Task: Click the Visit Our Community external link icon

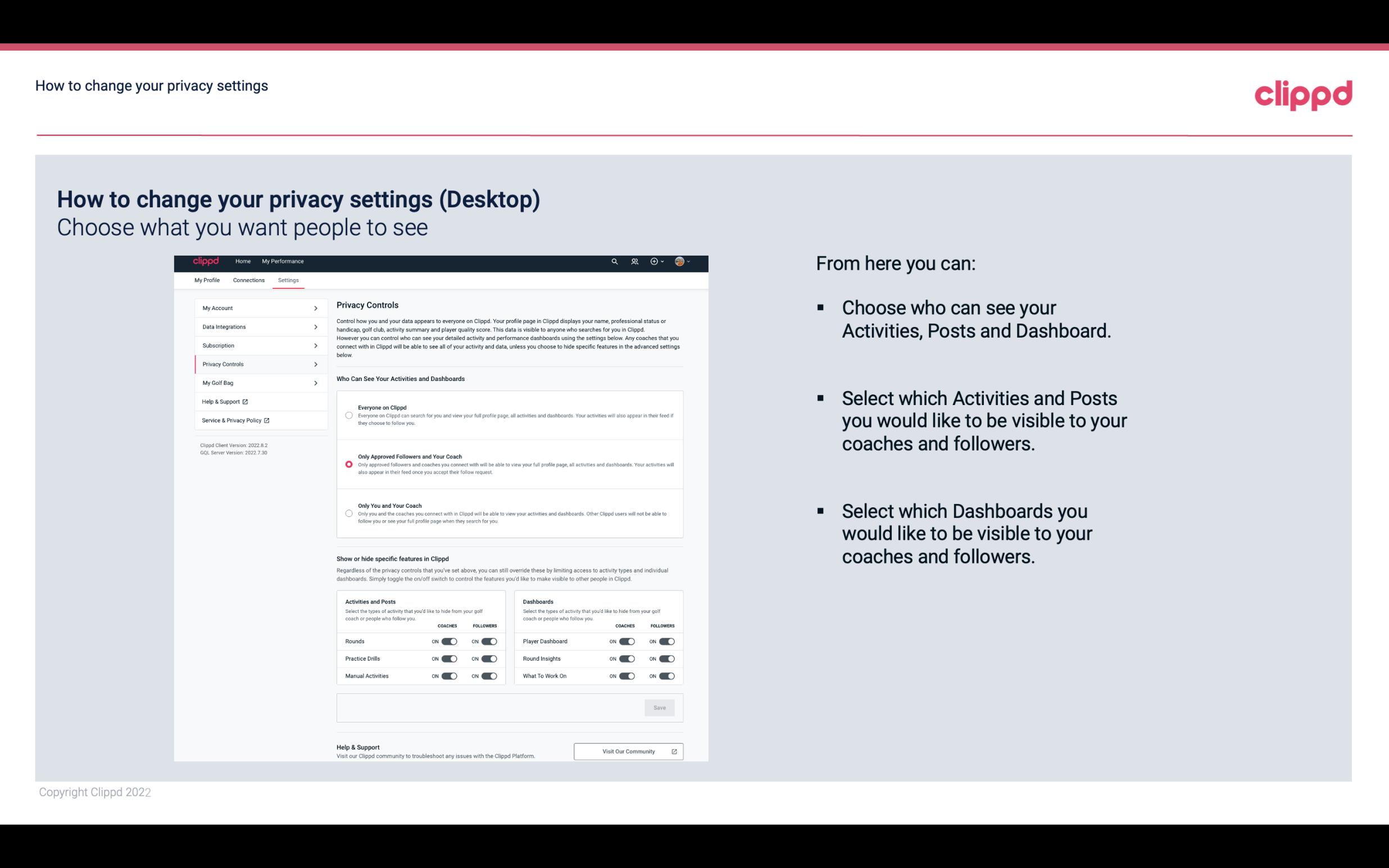Action: point(675,751)
